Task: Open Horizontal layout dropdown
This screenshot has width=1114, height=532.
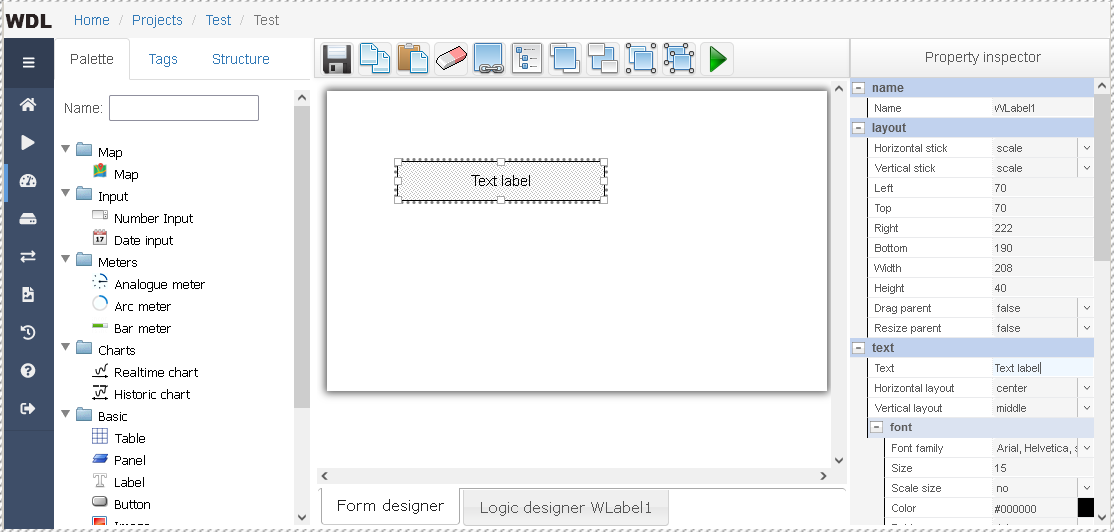Action: 1086,388
